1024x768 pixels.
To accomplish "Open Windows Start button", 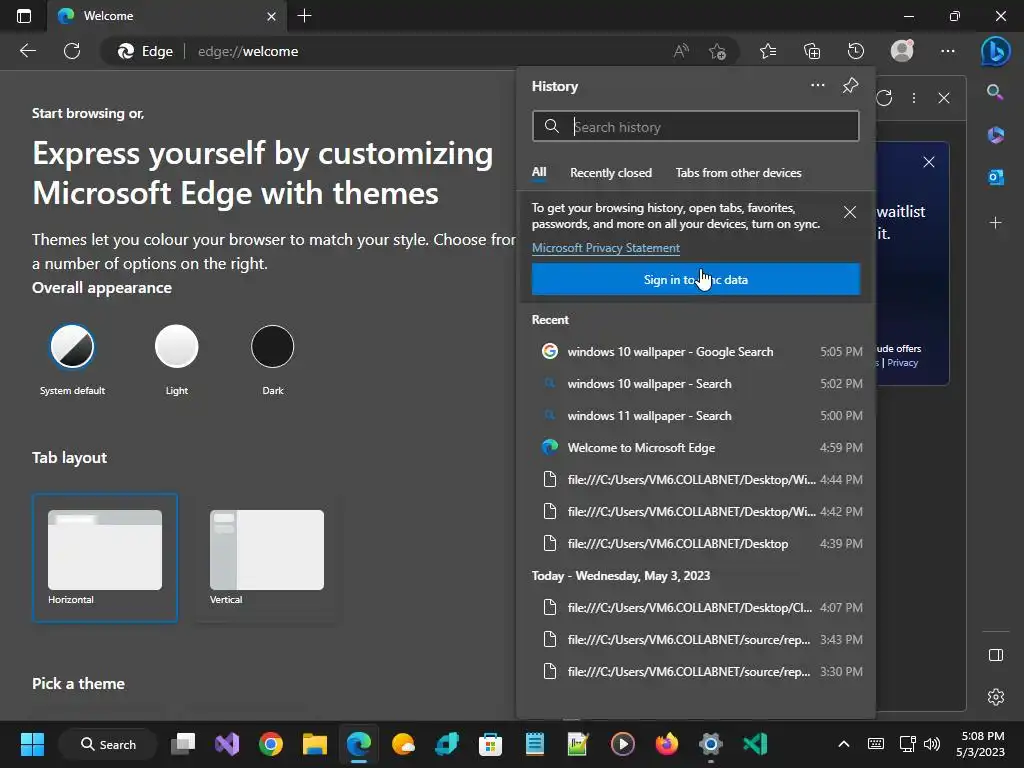I will point(32,744).
